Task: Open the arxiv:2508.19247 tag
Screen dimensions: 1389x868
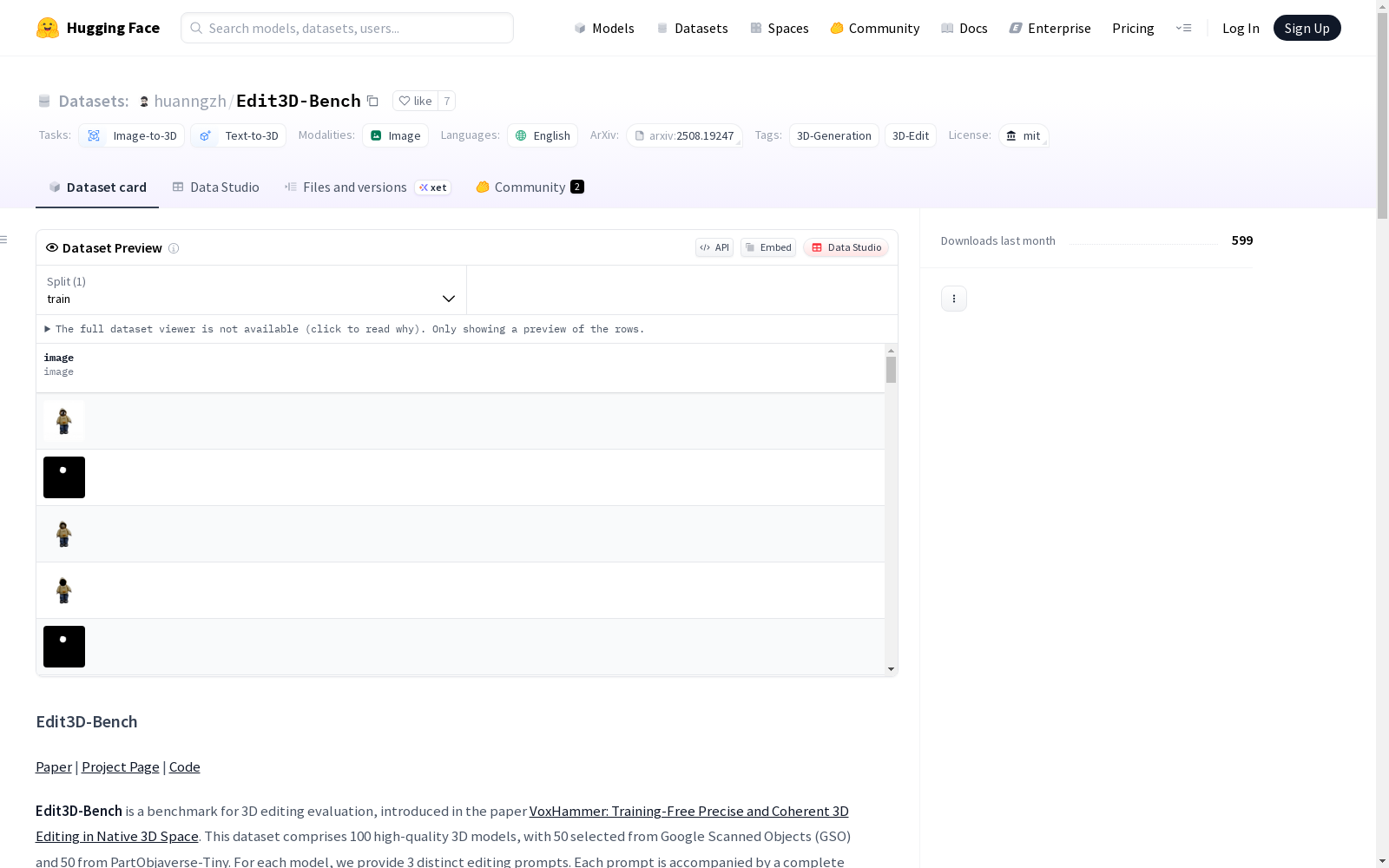Action: pyautogui.click(x=684, y=135)
